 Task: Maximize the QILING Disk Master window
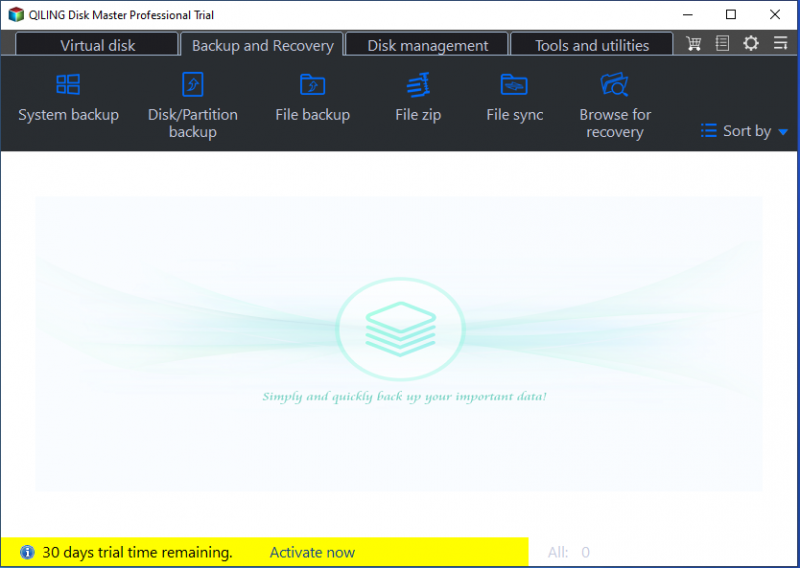pyautogui.click(x=731, y=15)
